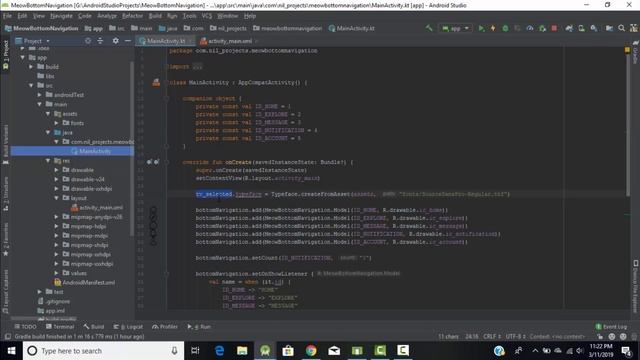The width and height of the screenshot is (640, 360).
Task: Click the Scroll from Source target icon
Action: (x=88, y=41)
